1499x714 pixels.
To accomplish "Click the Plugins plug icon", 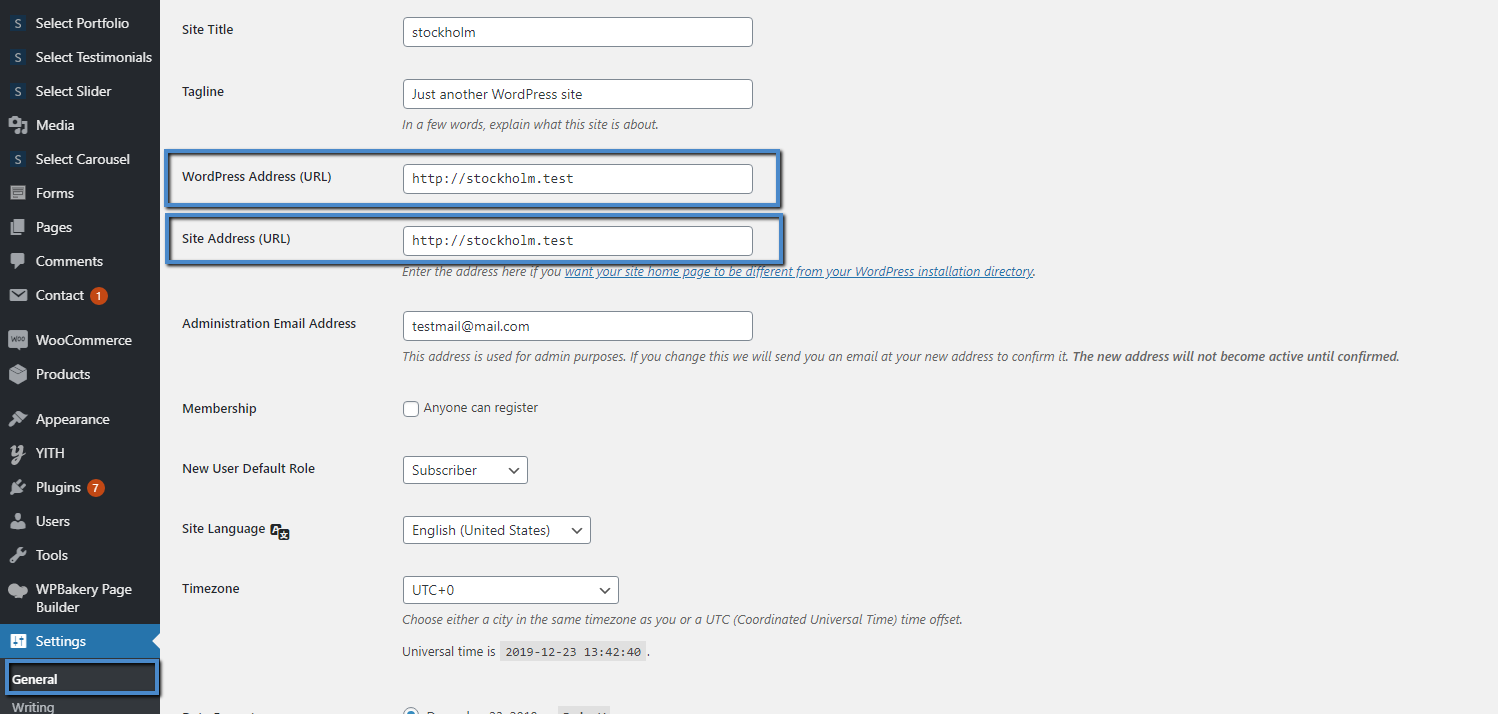I will click(17, 487).
